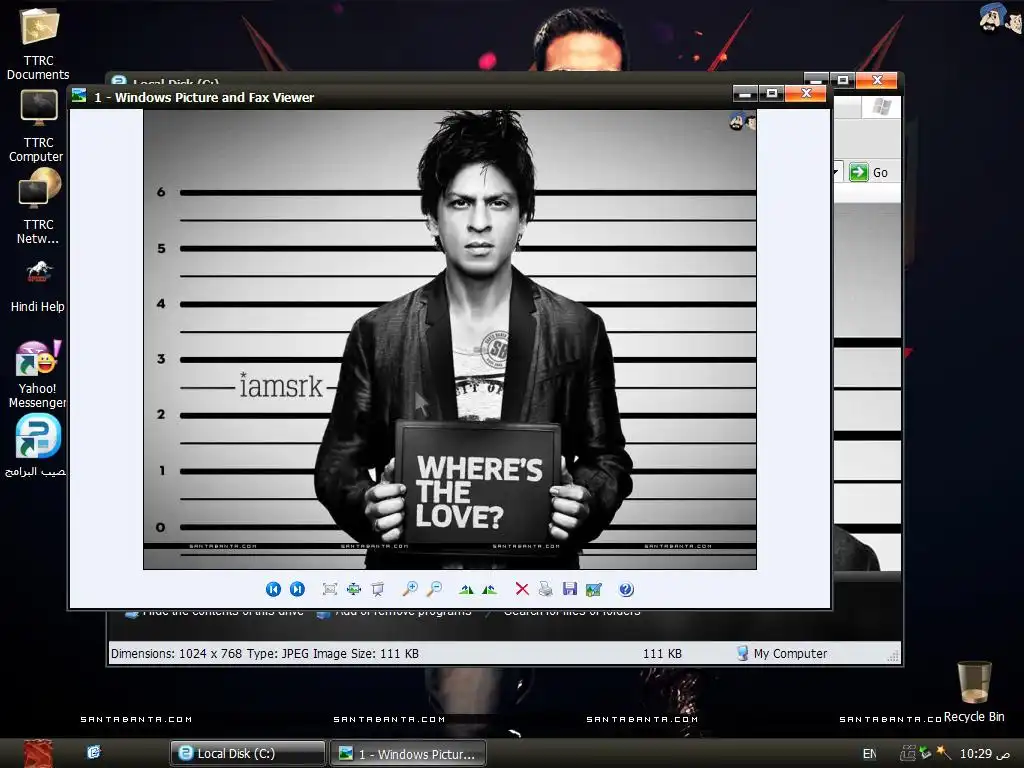Image resolution: width=1024 pixels, height=768 pixels.
Task: Open the TTRC Computer desktop icon
Action: click(37, 126)
